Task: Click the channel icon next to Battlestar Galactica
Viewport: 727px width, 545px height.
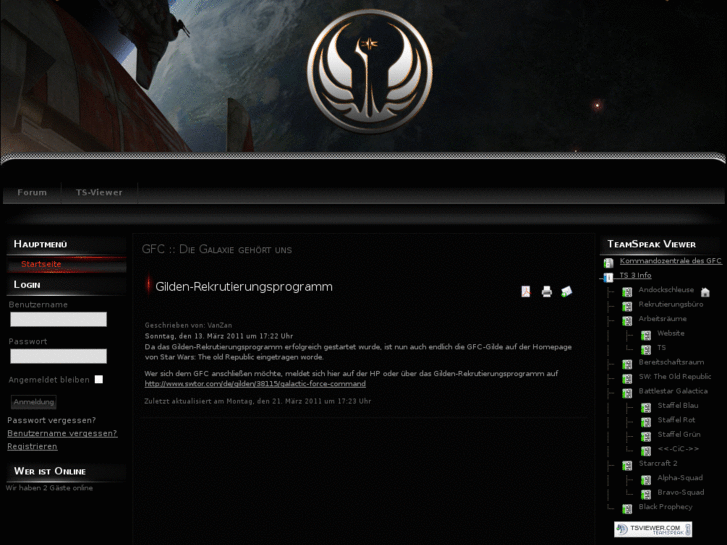Action: 627,393
